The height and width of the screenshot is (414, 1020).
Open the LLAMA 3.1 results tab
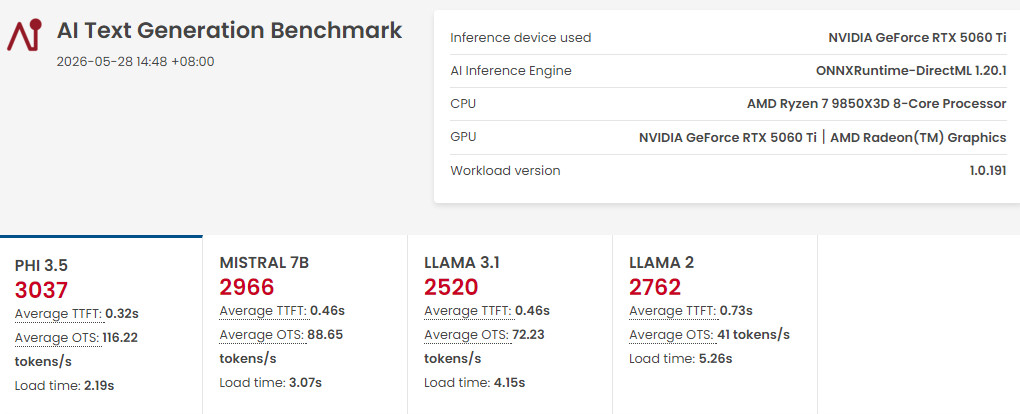point(510,325)
